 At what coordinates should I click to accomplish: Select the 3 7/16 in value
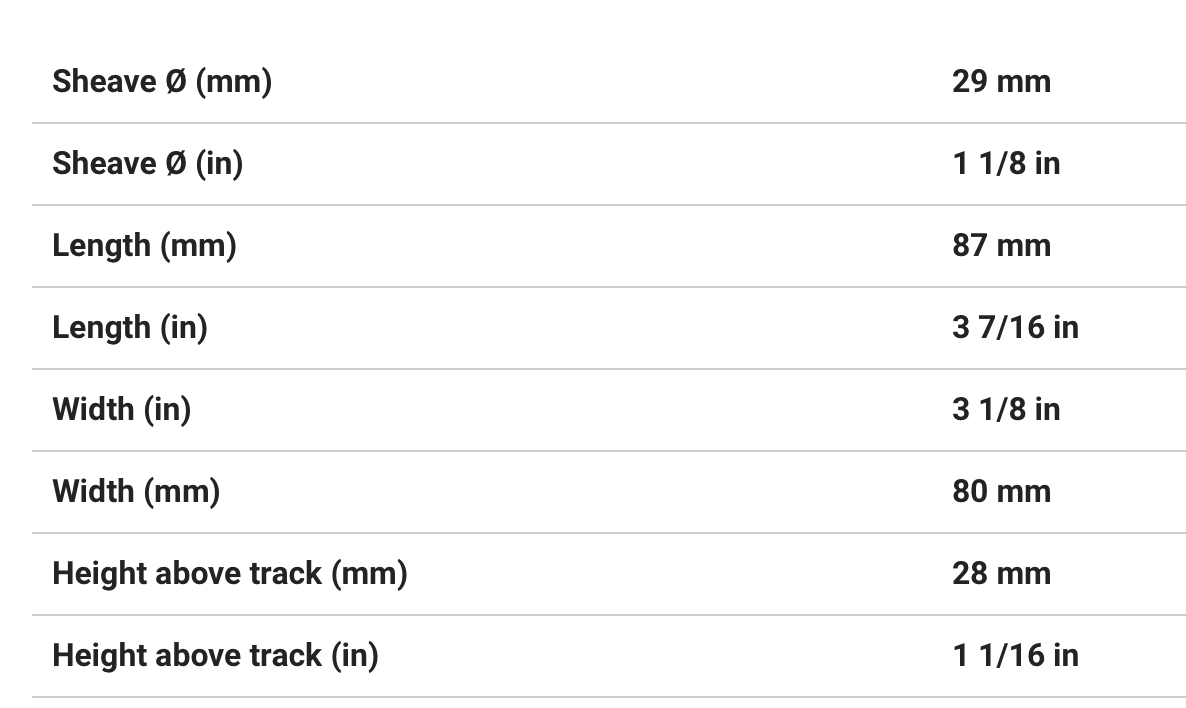click(x=1015, y=327)
